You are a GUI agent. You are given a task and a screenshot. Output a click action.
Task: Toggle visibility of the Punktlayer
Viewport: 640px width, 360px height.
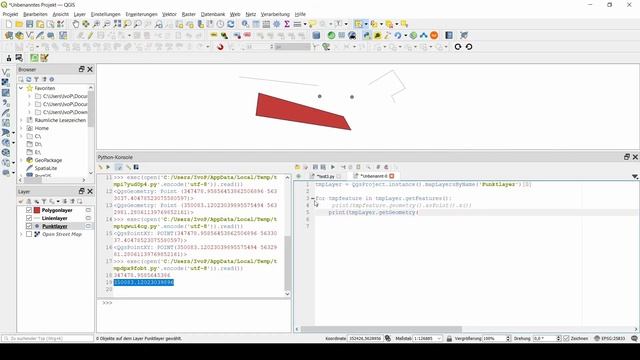tap(29, 226)
